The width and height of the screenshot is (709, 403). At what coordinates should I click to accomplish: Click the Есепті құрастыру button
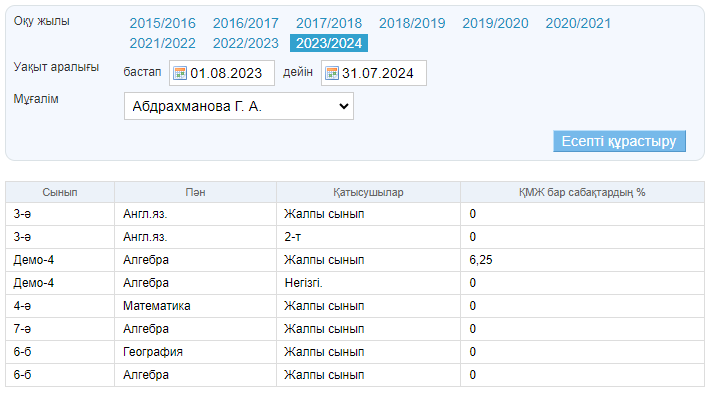[x=619, y=141]
